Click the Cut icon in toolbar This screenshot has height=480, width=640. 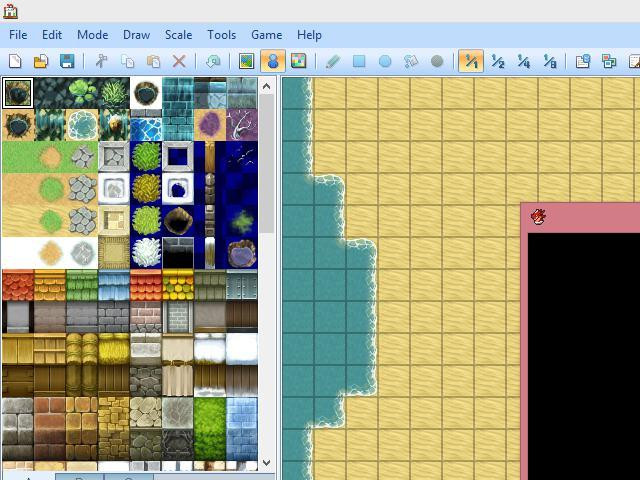pyautogui.click(x=101, y=61)
